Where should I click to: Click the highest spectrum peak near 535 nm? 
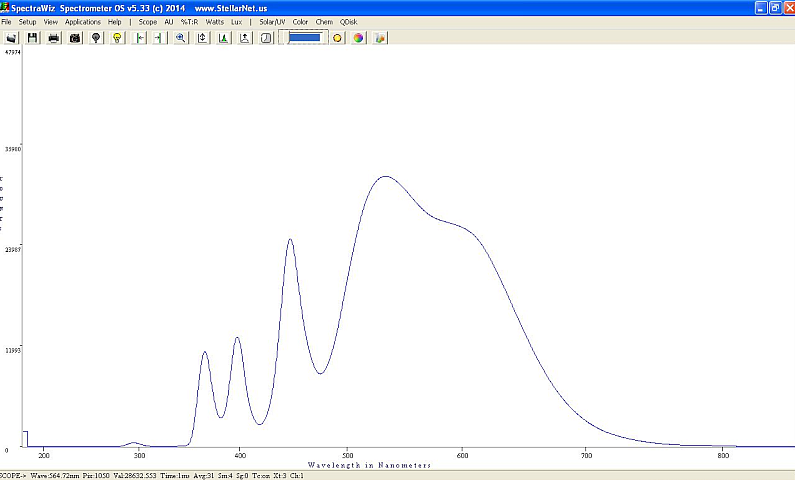[386, 176]
